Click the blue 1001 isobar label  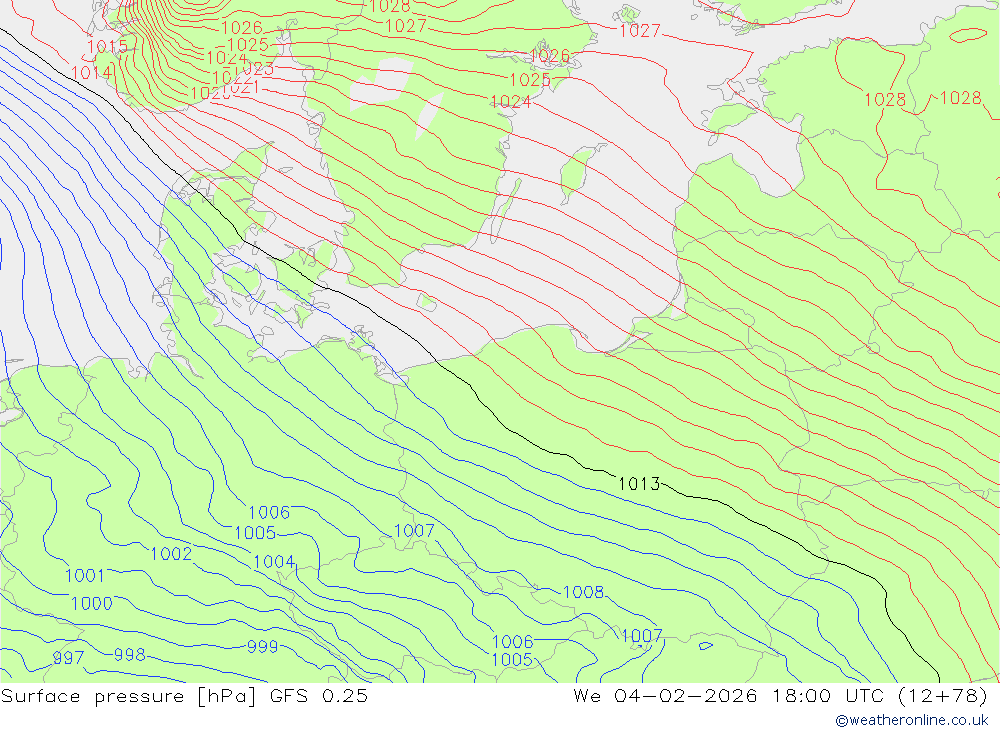[x=85, y=576]
